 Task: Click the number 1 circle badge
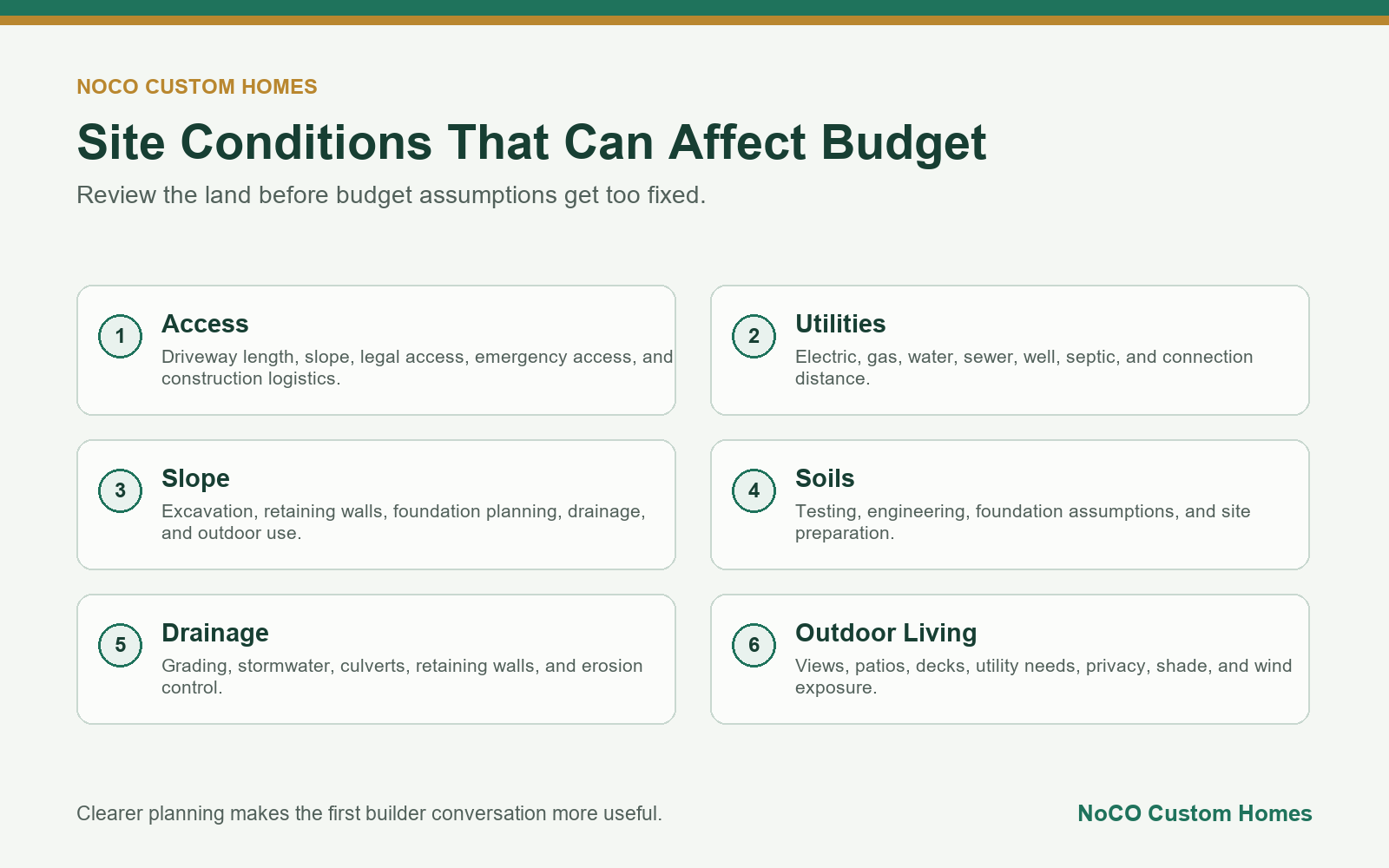[120, 336]
